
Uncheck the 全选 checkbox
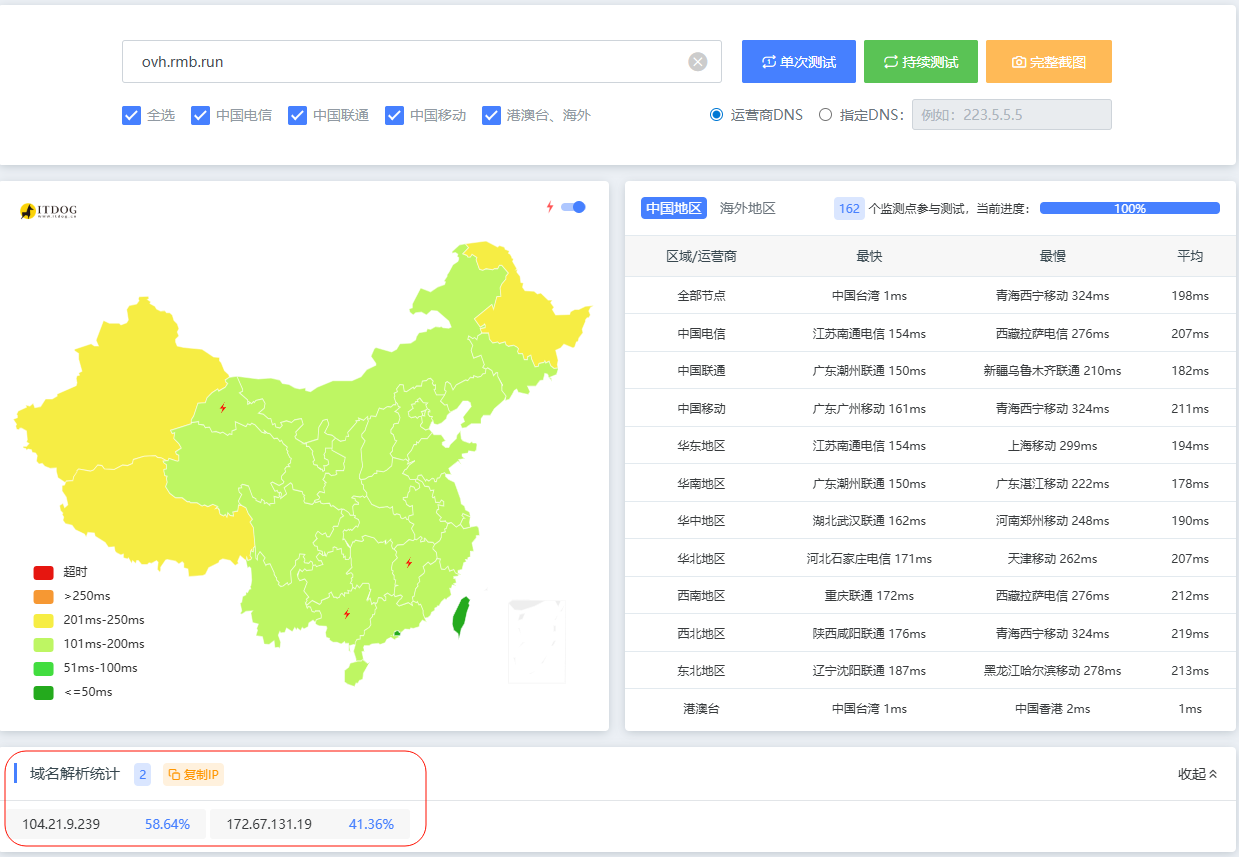(x=131, y=115)
